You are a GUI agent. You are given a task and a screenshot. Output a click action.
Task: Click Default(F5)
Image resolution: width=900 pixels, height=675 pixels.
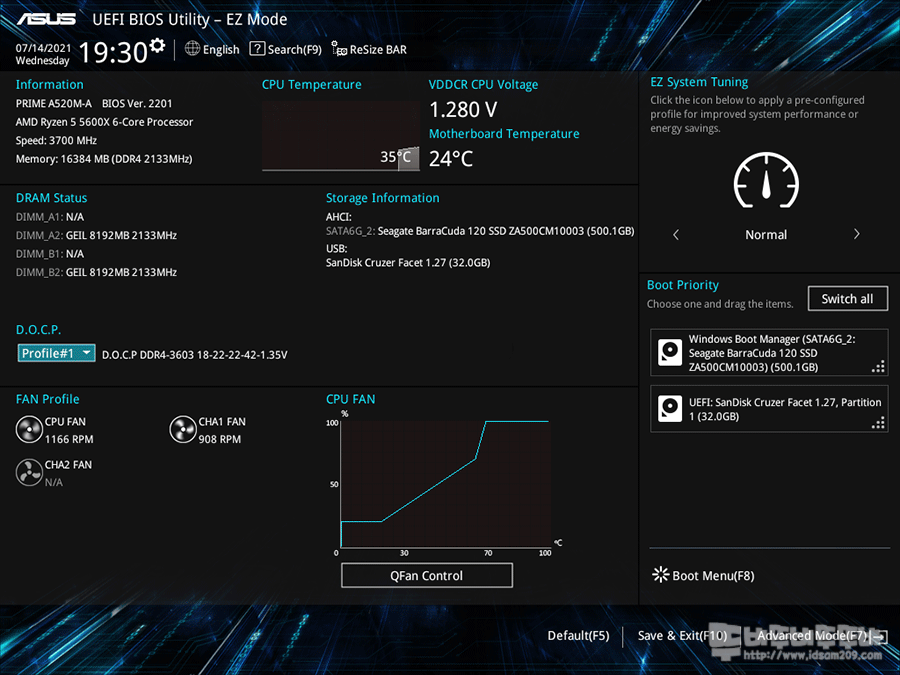tap(578, 635)
